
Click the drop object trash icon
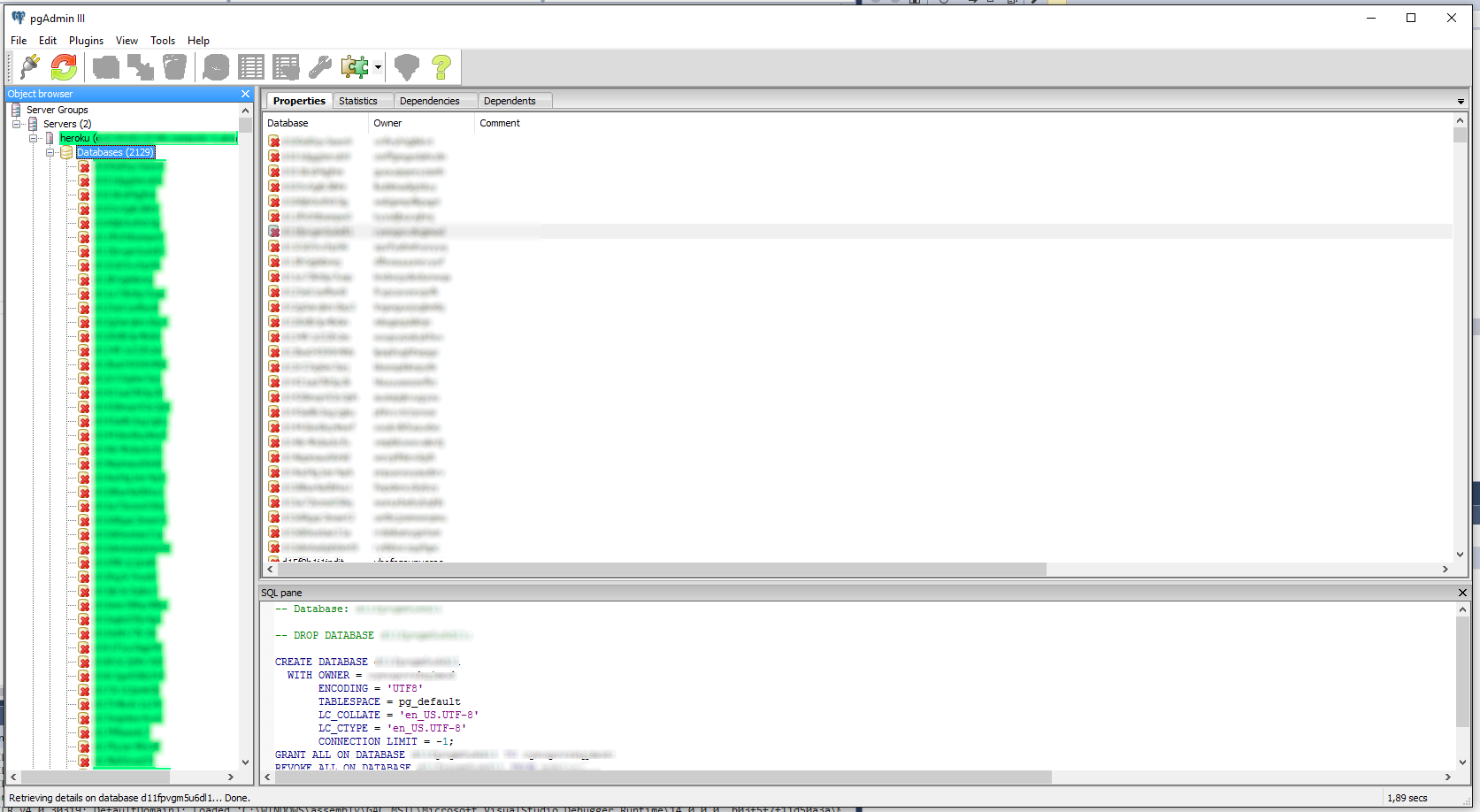click(175, 66)
